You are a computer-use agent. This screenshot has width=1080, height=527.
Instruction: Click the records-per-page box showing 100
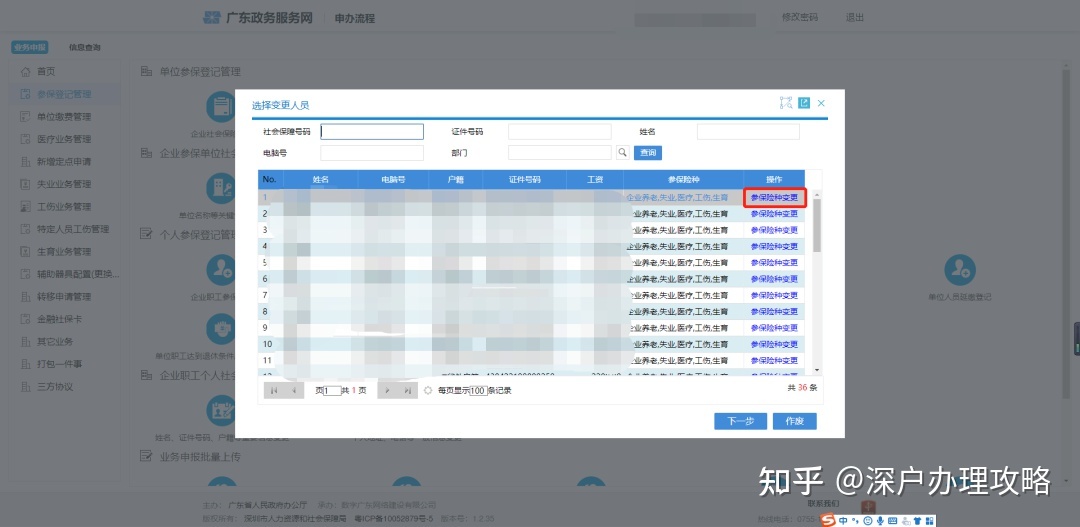click(x=478, y=391)
